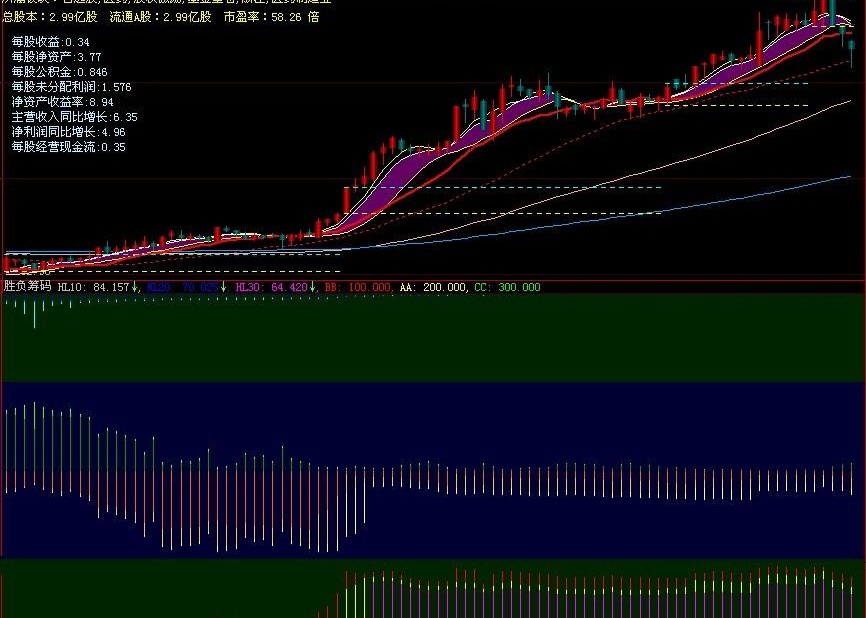Click the blue HL20 indicator value
This screenshot has height=618, width=866.
[x=182, y=287]
